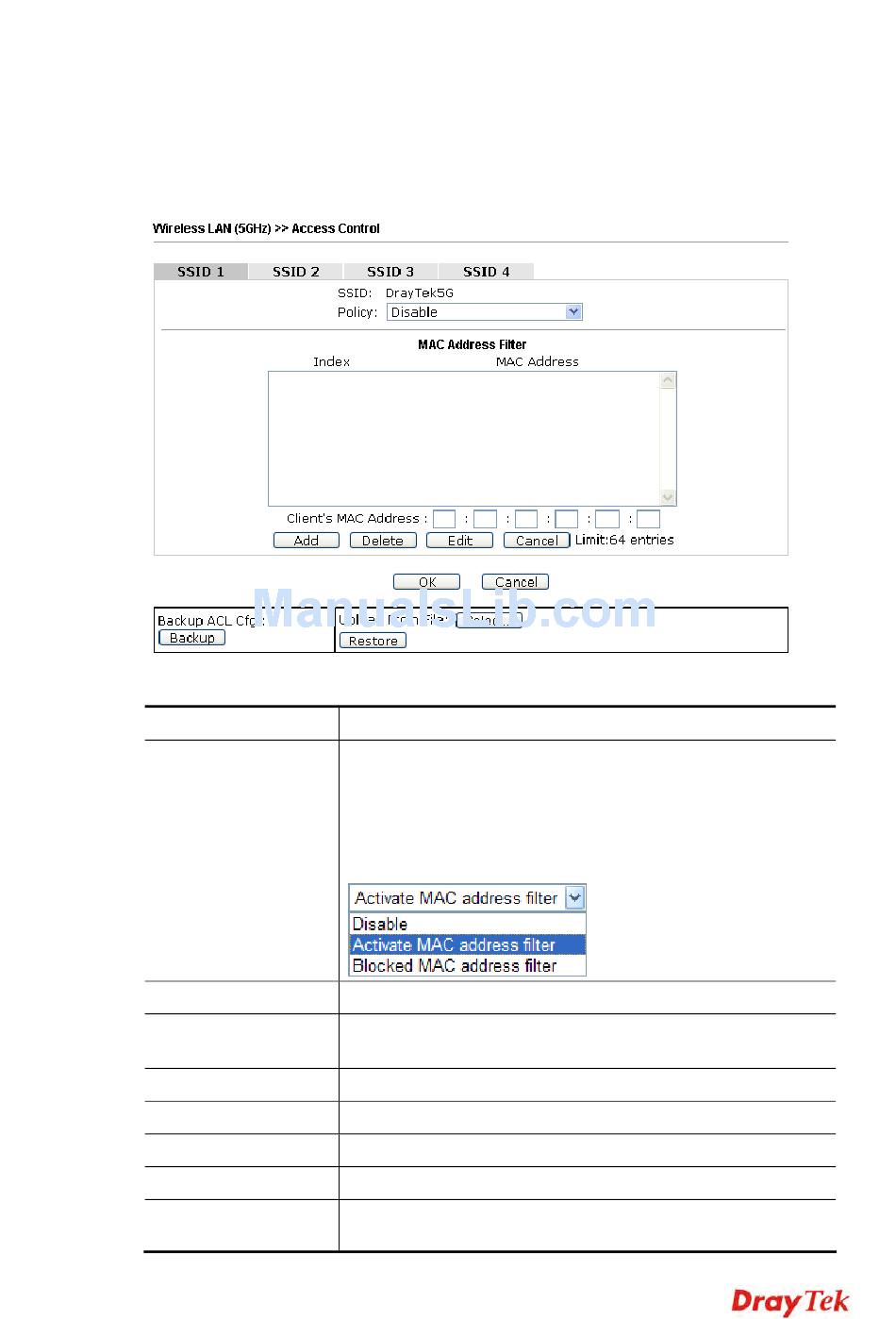Image resolution: width=896 pixels, height=1319 pixels.
Task: Click the 'MAC Address' column header
Action: tap(538, 361)
